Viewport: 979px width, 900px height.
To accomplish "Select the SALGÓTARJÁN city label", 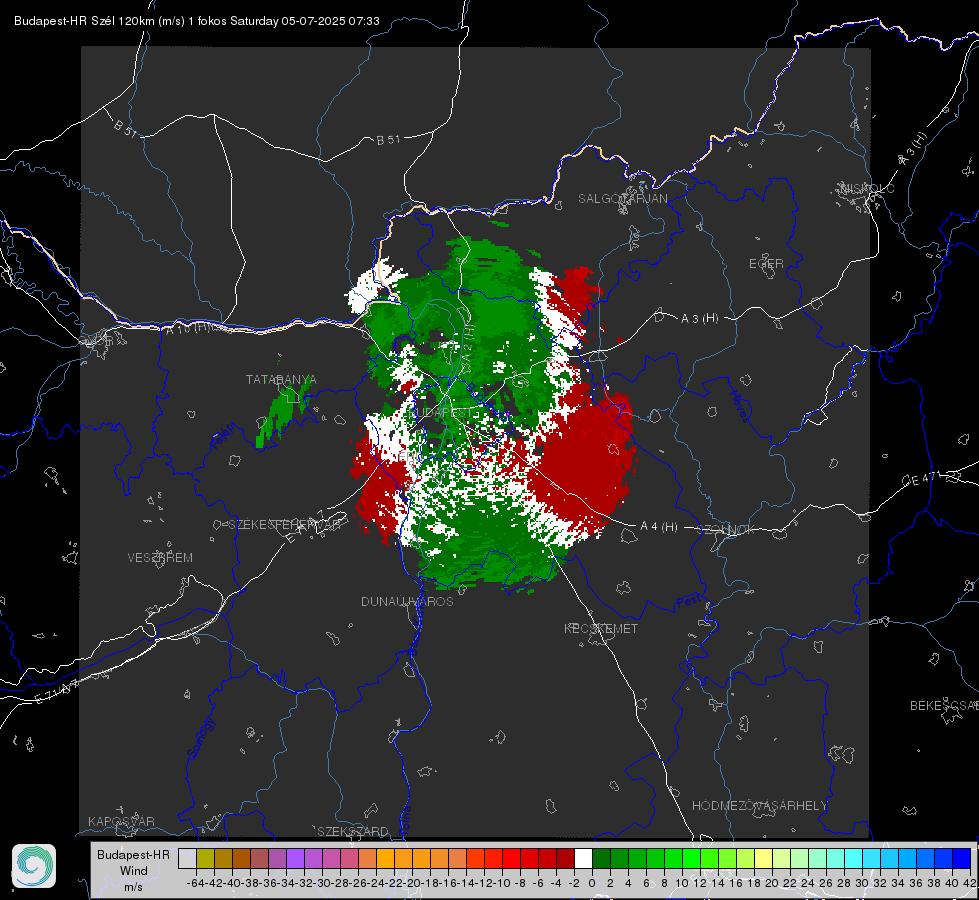I will pyautogui.click(x=622, y=199).
